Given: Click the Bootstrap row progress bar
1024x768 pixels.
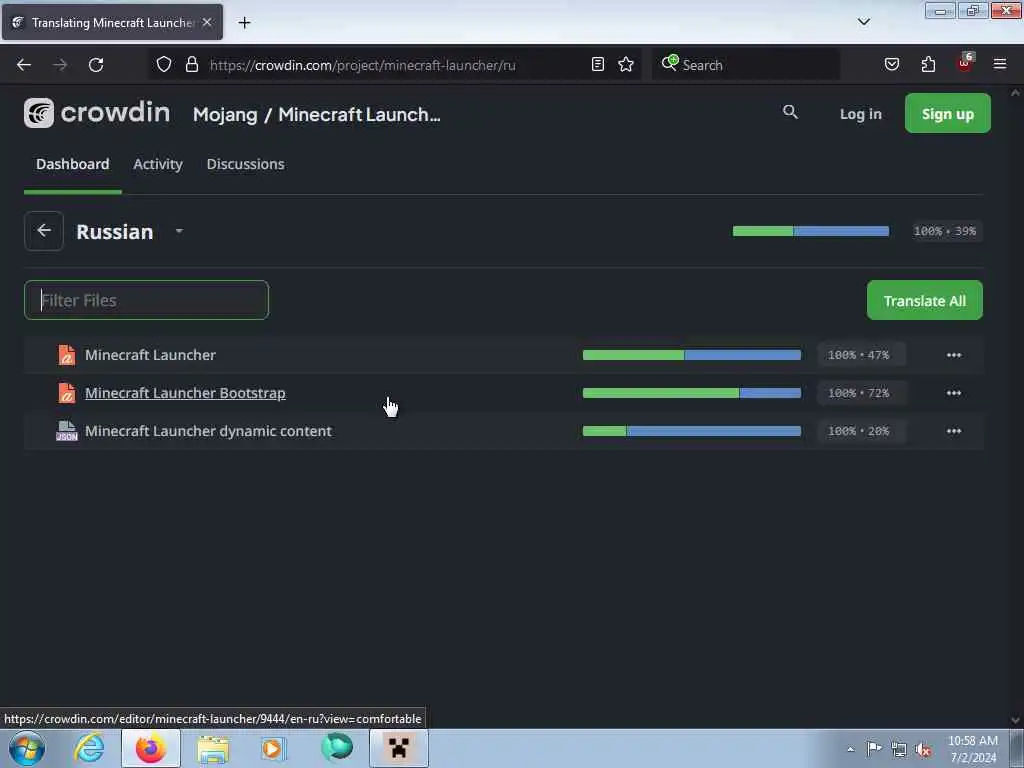Looking at the screenshot, I should coord(692,393).
